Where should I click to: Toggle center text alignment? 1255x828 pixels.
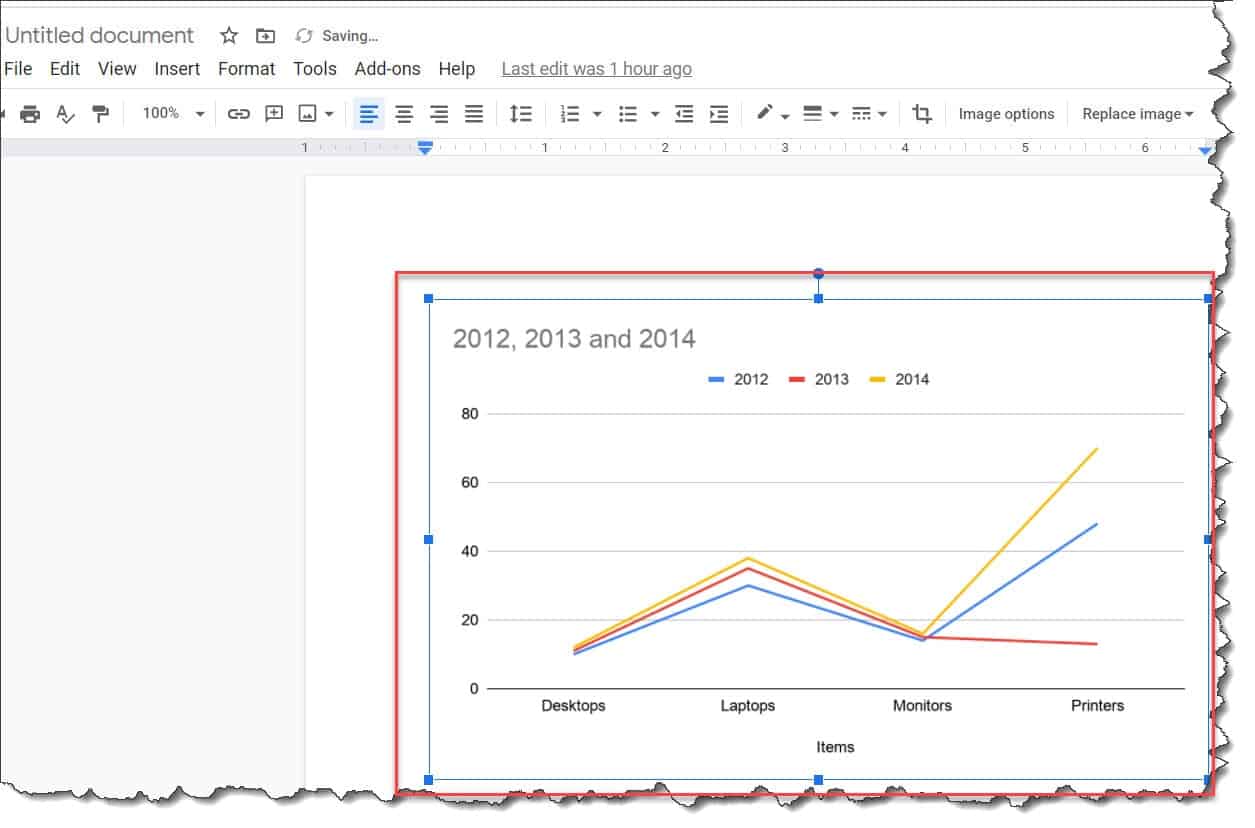(x=404, y=113)
